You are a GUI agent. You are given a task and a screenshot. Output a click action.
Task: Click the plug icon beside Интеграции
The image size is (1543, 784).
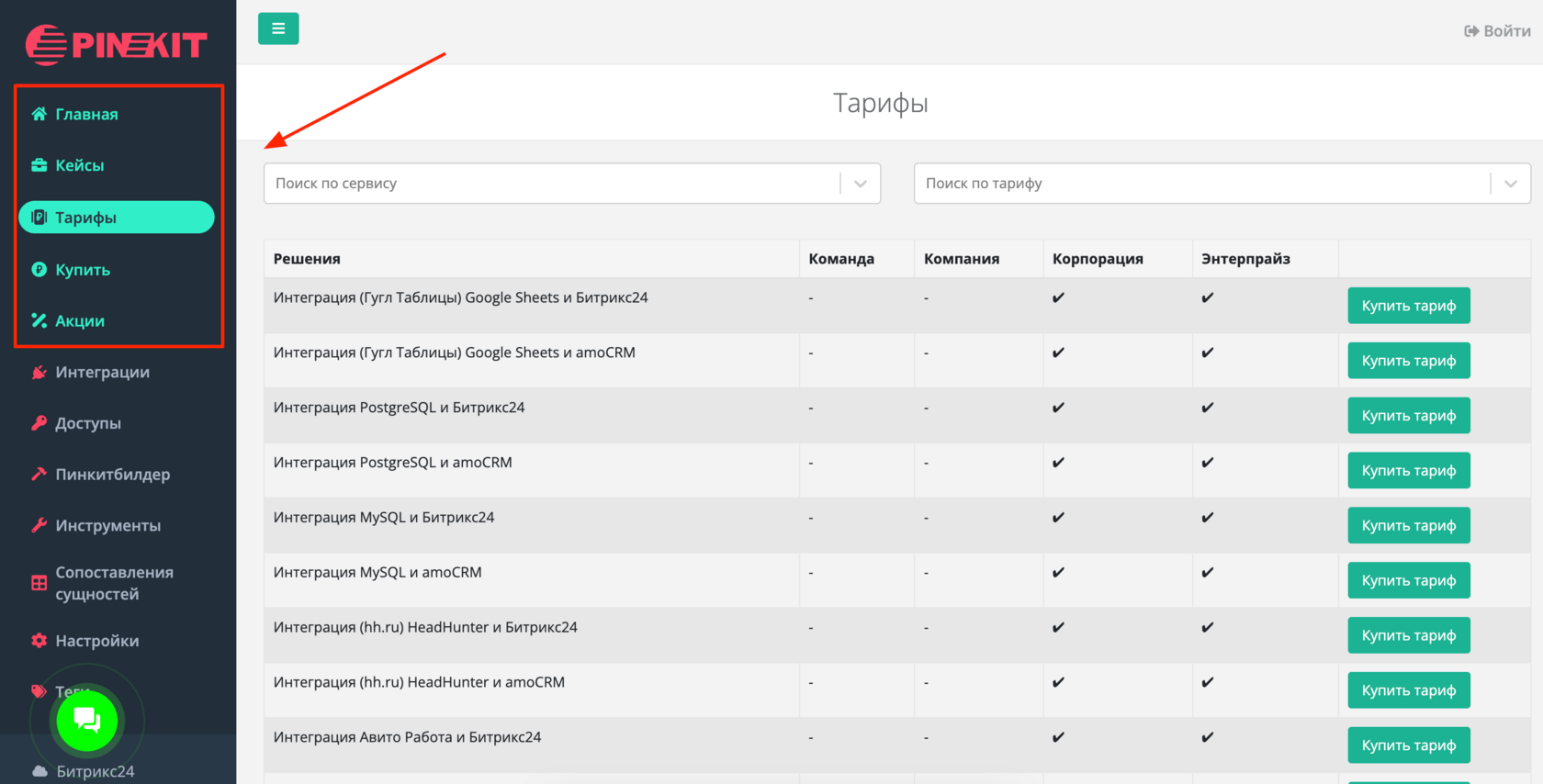(39, 372)
